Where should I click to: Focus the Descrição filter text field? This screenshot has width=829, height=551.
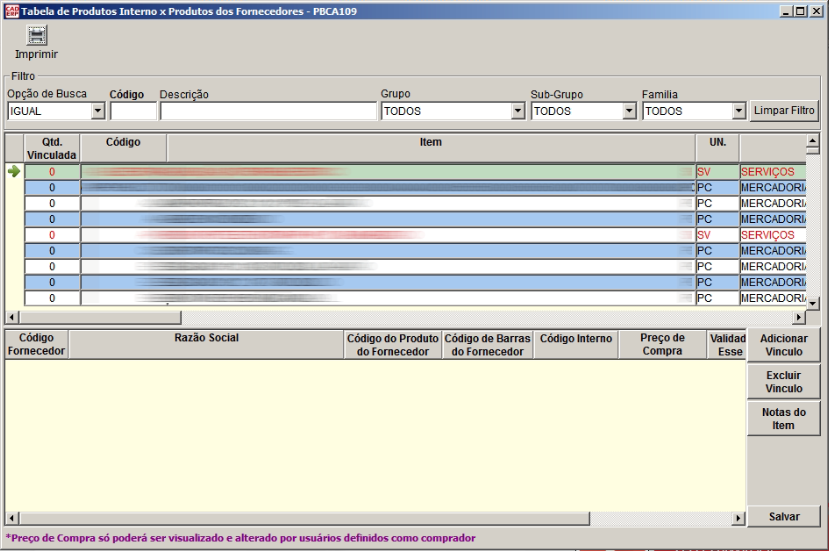click(268, 111)
